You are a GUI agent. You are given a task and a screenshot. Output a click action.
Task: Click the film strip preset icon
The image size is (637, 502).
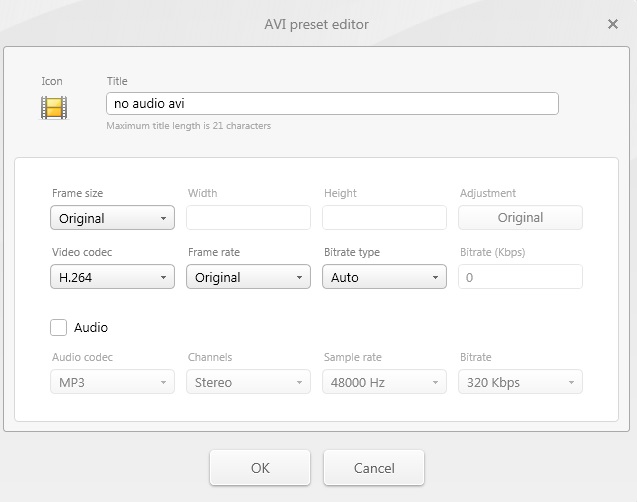(53, 107)
